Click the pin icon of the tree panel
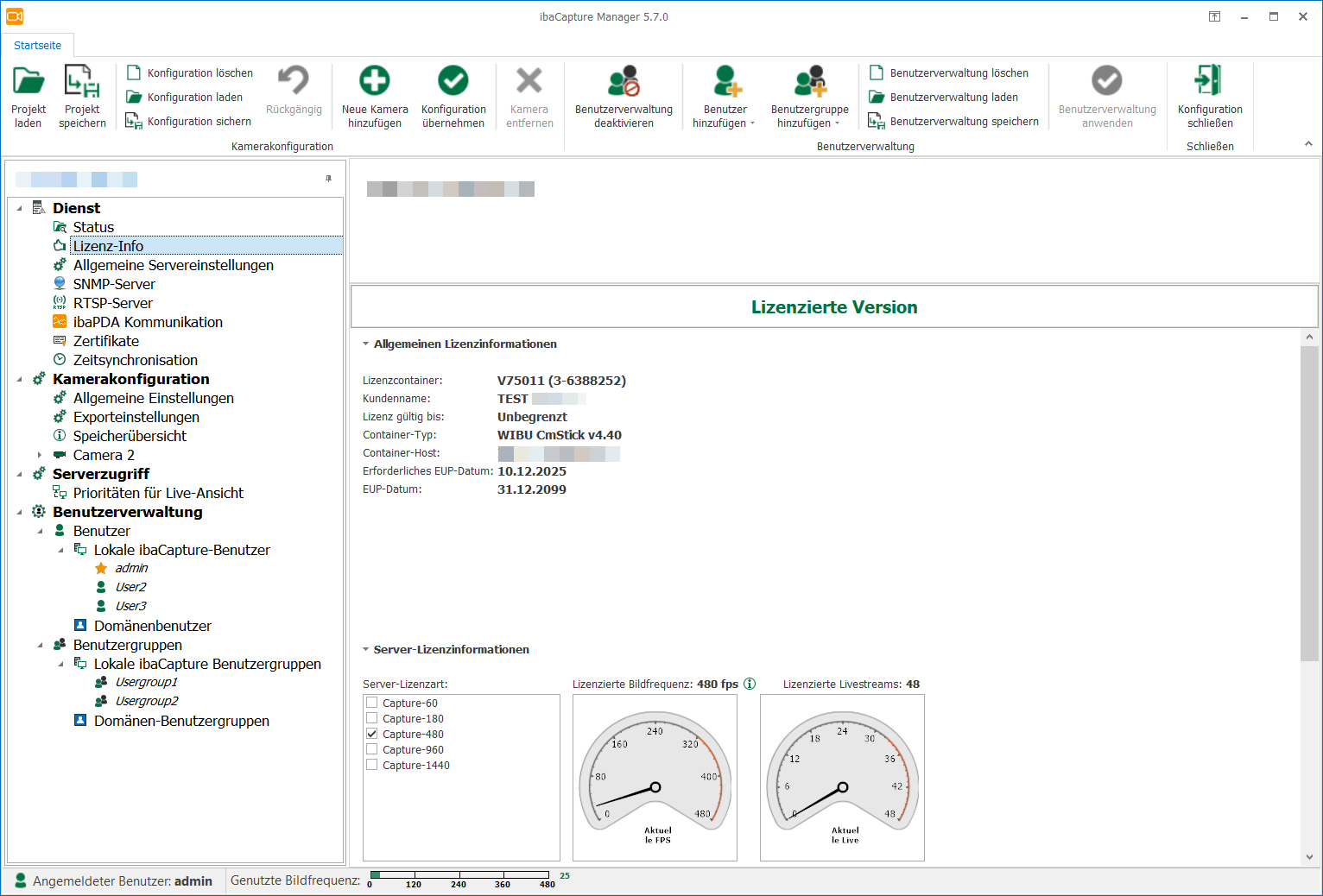Viewport: 1323px width, 896px height. click(328, 179)
